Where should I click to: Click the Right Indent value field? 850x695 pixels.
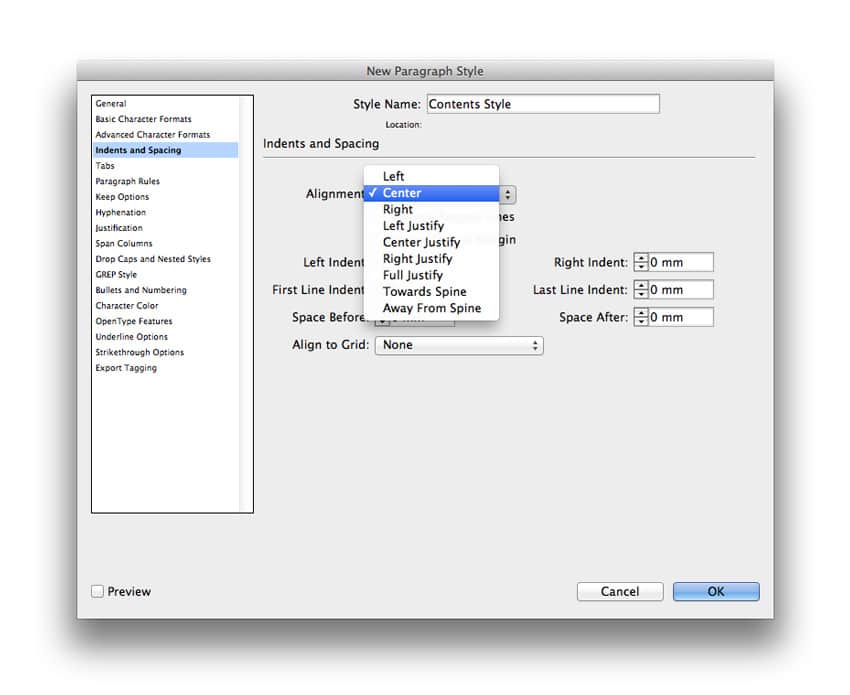(x=681, y=262)
